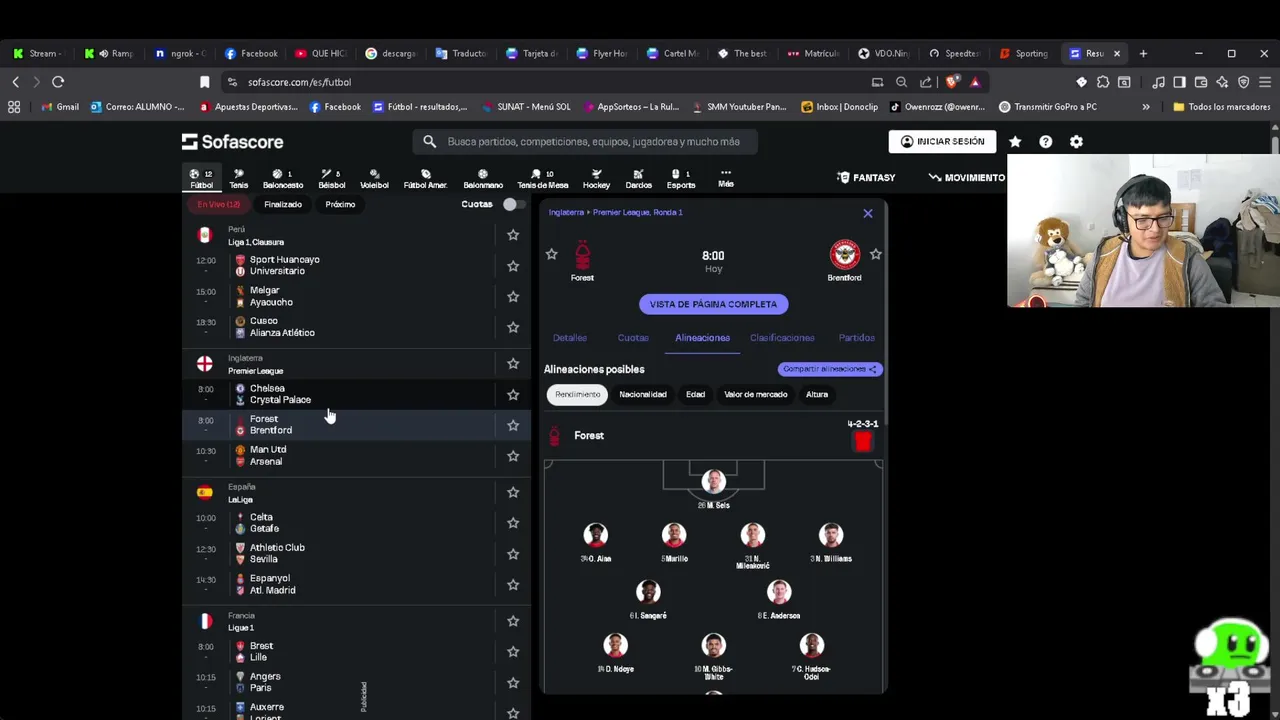Open the help question mark icon
The image size is (1280, 720).
pyautogui.click(x=1045, y=142)
